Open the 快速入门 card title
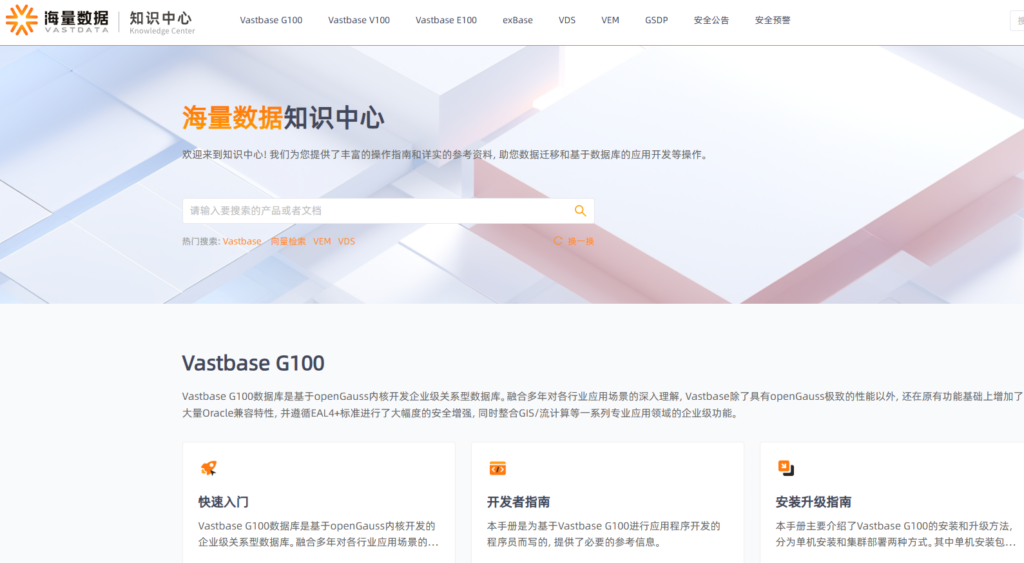Screen dimensions: 1024x563 223,502
